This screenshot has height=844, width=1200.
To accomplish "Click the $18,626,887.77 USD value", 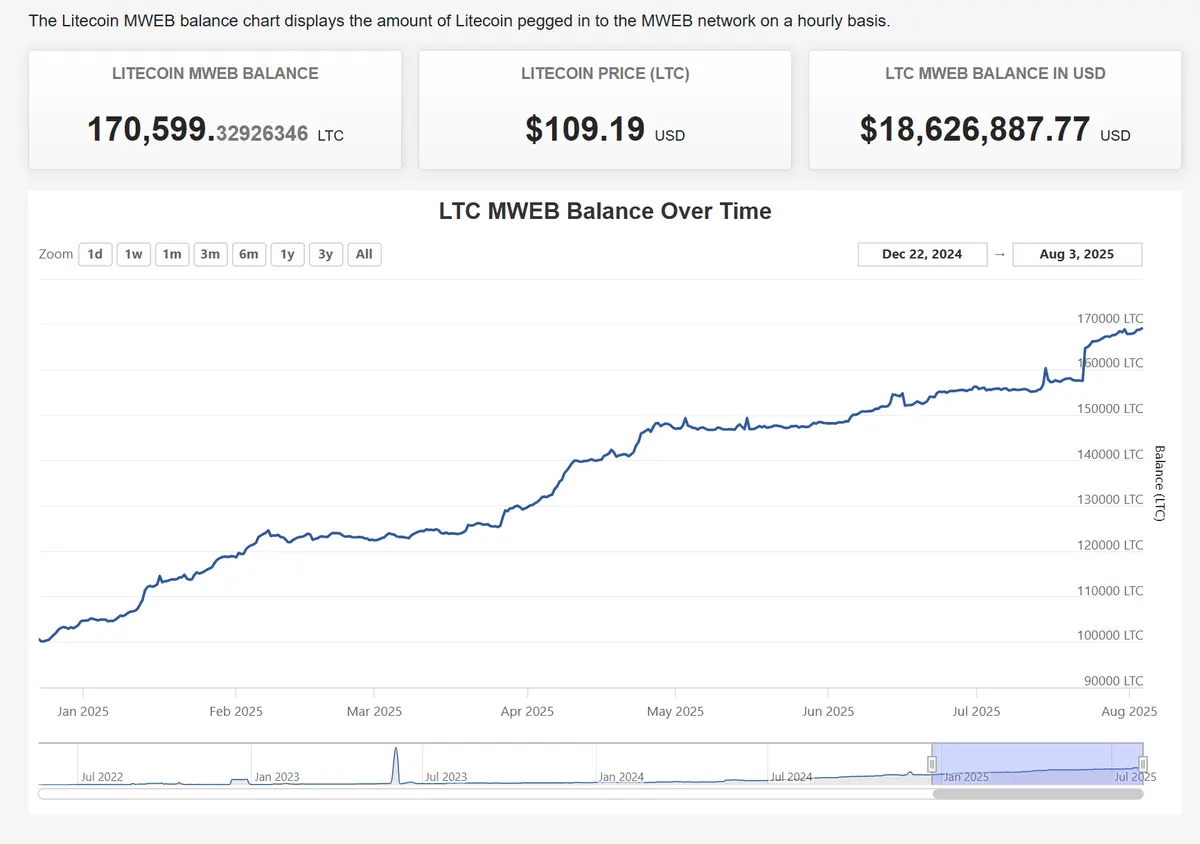I will pos(995,129).
